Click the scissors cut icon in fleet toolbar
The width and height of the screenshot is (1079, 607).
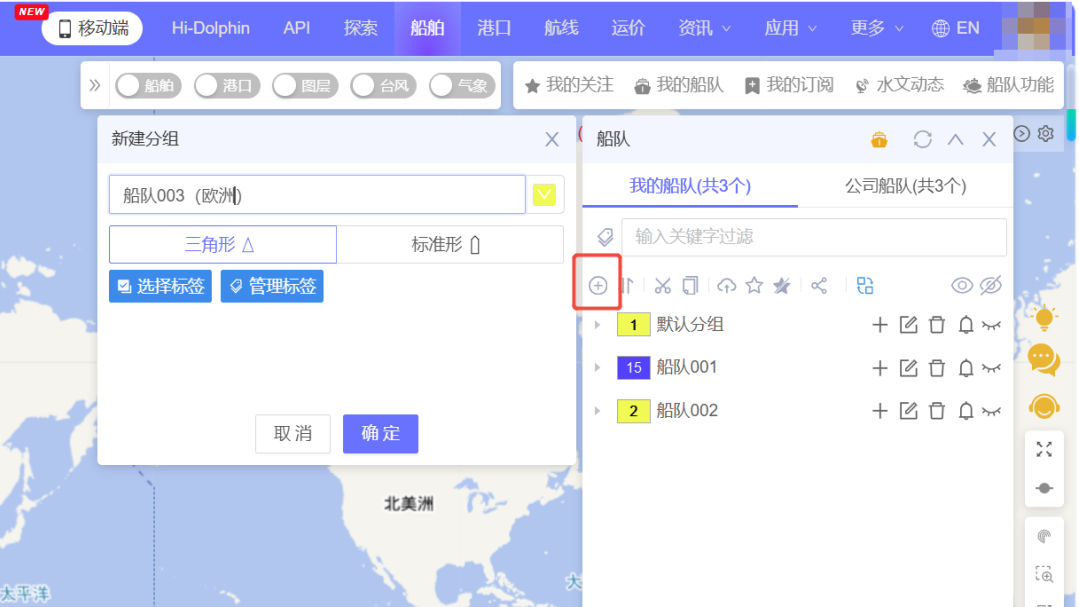662,286
